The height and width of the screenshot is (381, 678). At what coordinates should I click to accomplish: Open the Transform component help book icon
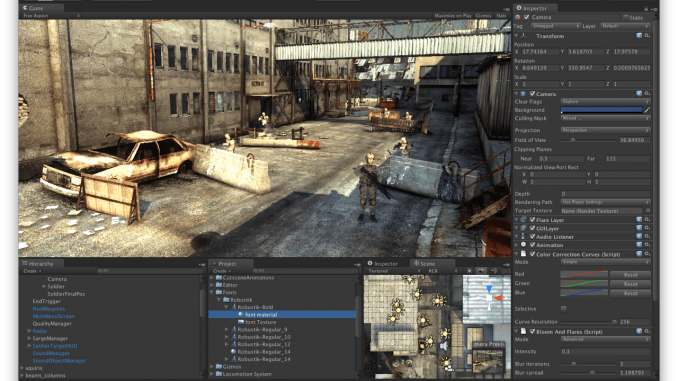pyautogui.click(x=639, y=36)
